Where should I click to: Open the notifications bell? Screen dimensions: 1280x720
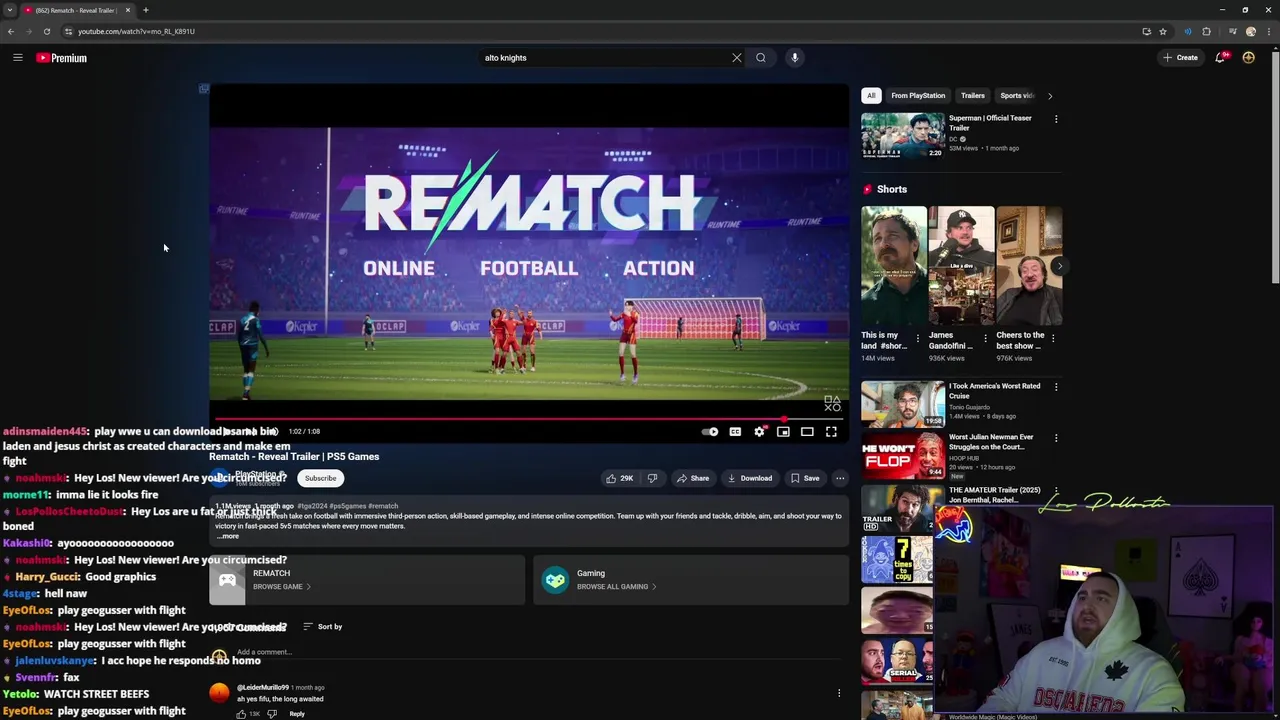coord(1221,58)
